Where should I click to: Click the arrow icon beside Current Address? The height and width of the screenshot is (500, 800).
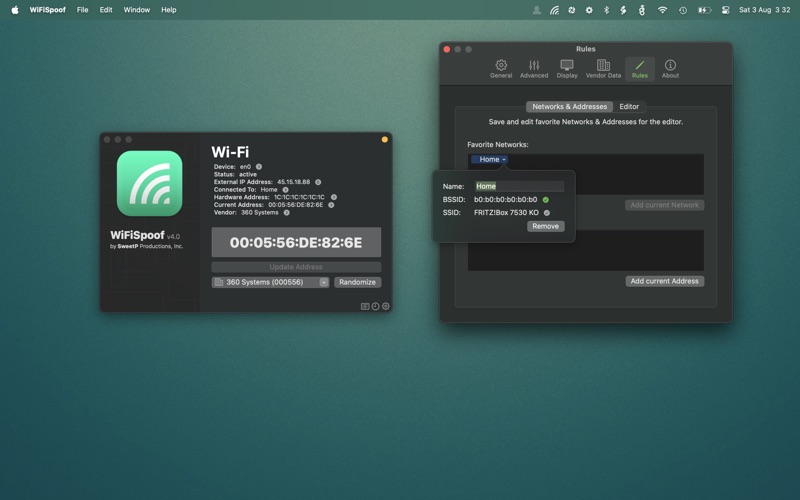click(331, 205)
